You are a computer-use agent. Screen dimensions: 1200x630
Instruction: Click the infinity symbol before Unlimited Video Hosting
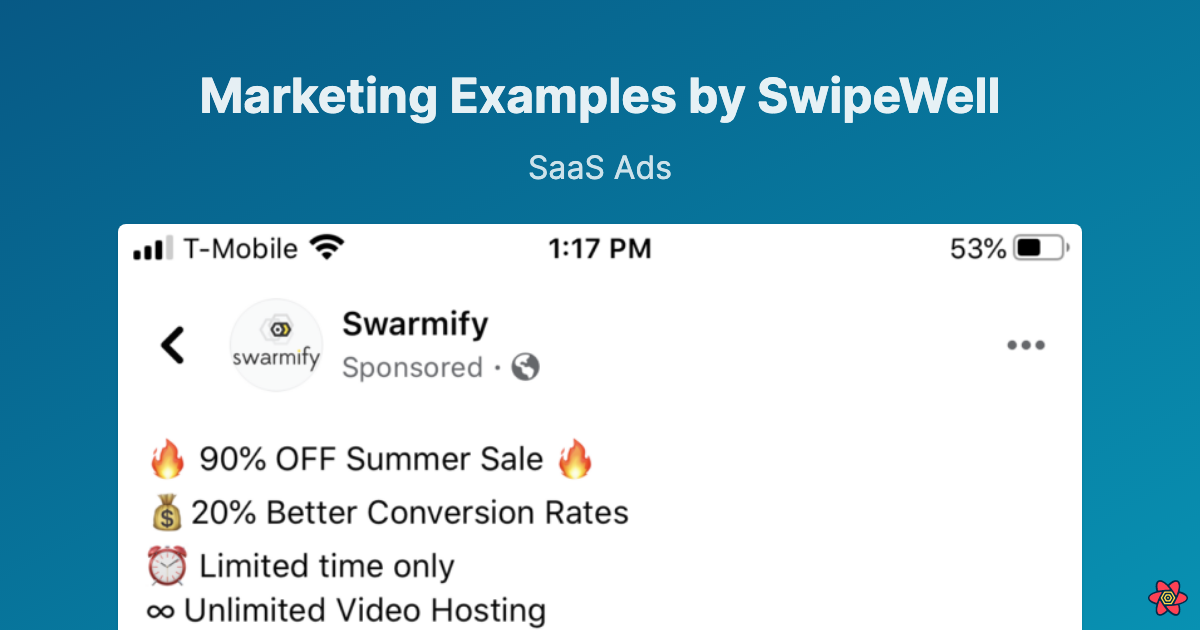tap(162, 609)
